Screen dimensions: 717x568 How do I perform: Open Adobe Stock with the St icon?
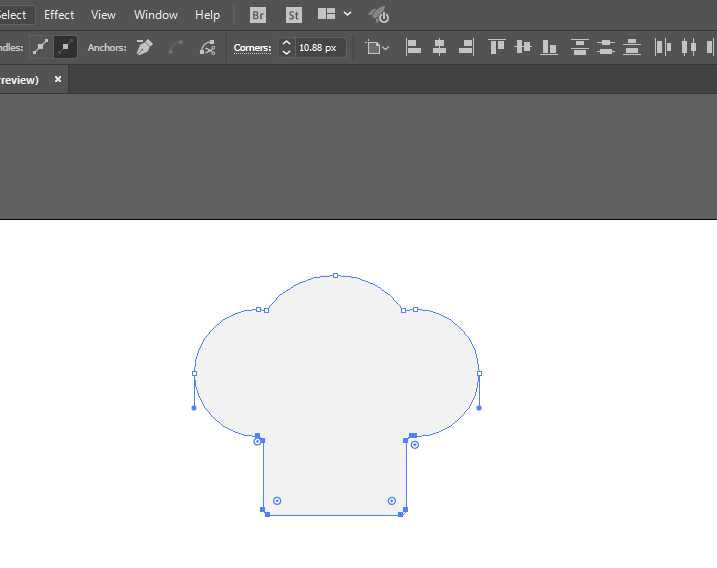coord(293,15)
